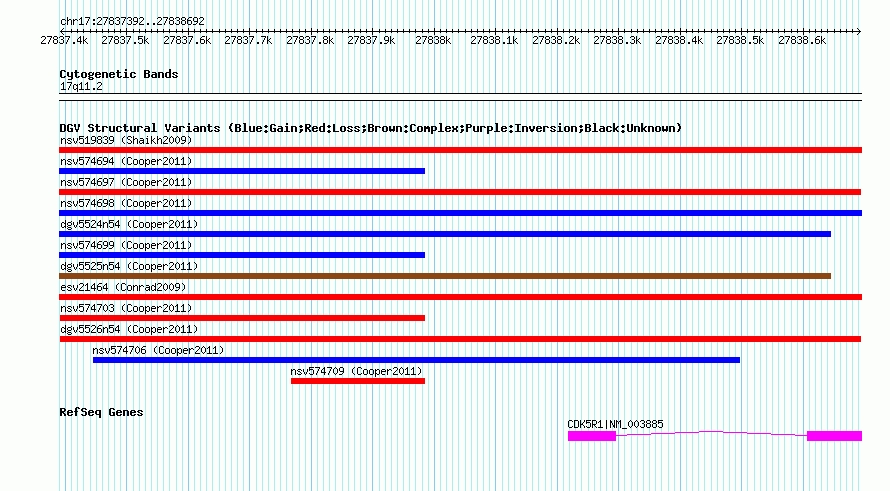Select the short red nsv574709 bar
Viewport: 890px width, 491px height.
[x=358, y=381]
